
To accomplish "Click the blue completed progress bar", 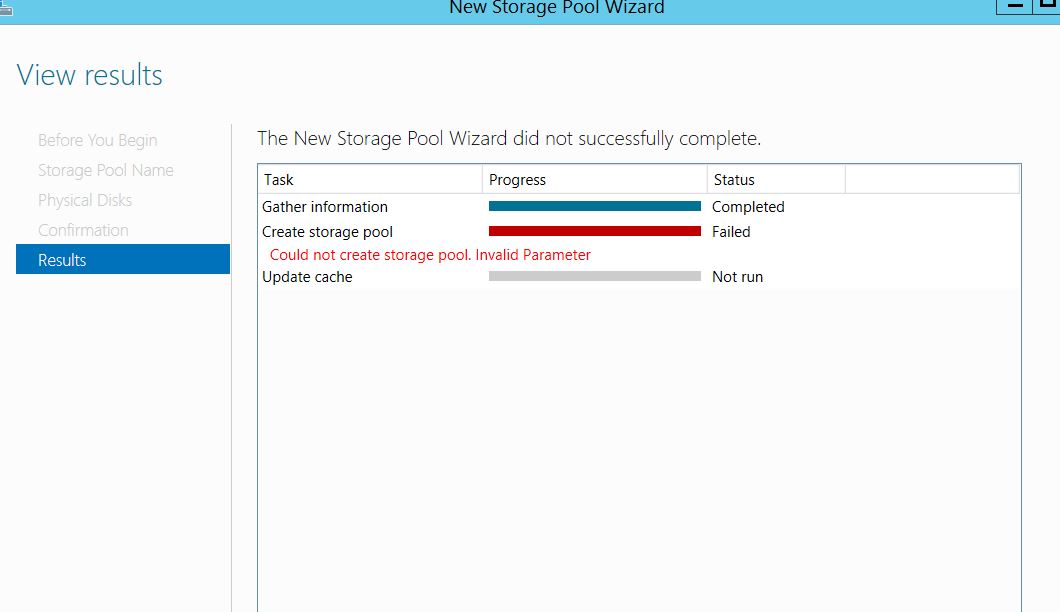I will 595,206.
